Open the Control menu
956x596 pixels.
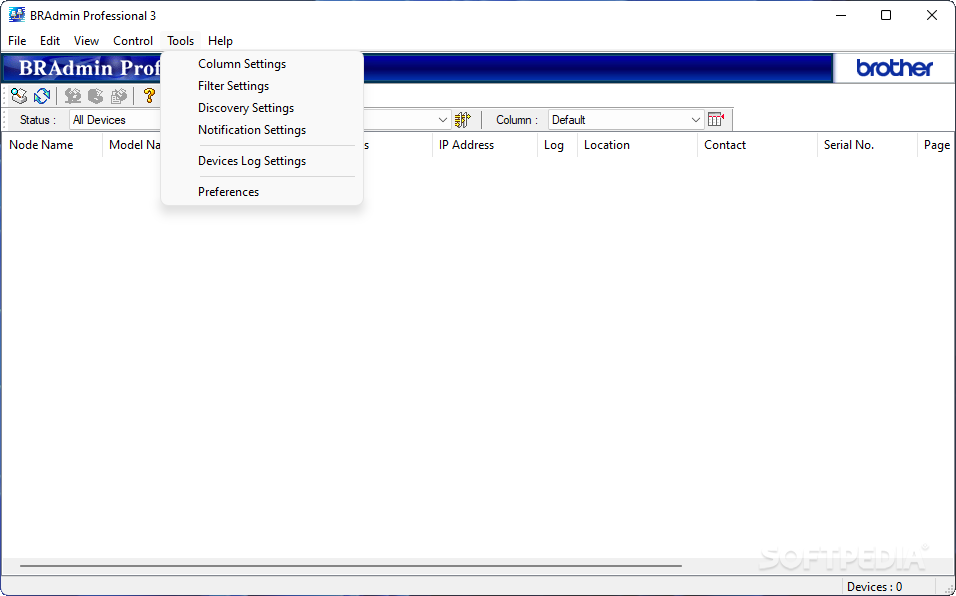[x=133, y=41]
